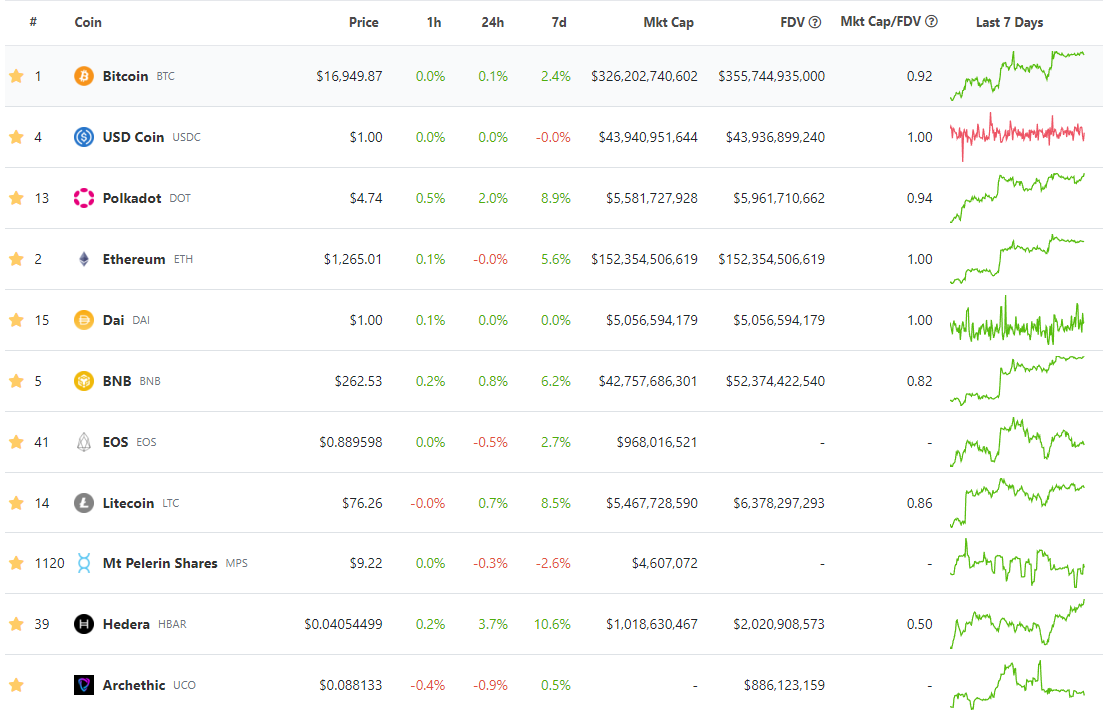The height and width of the screenshot is (713, 1103).
Task: Click Dai's 7-day sparkline chart
Action: (1017, 320)
